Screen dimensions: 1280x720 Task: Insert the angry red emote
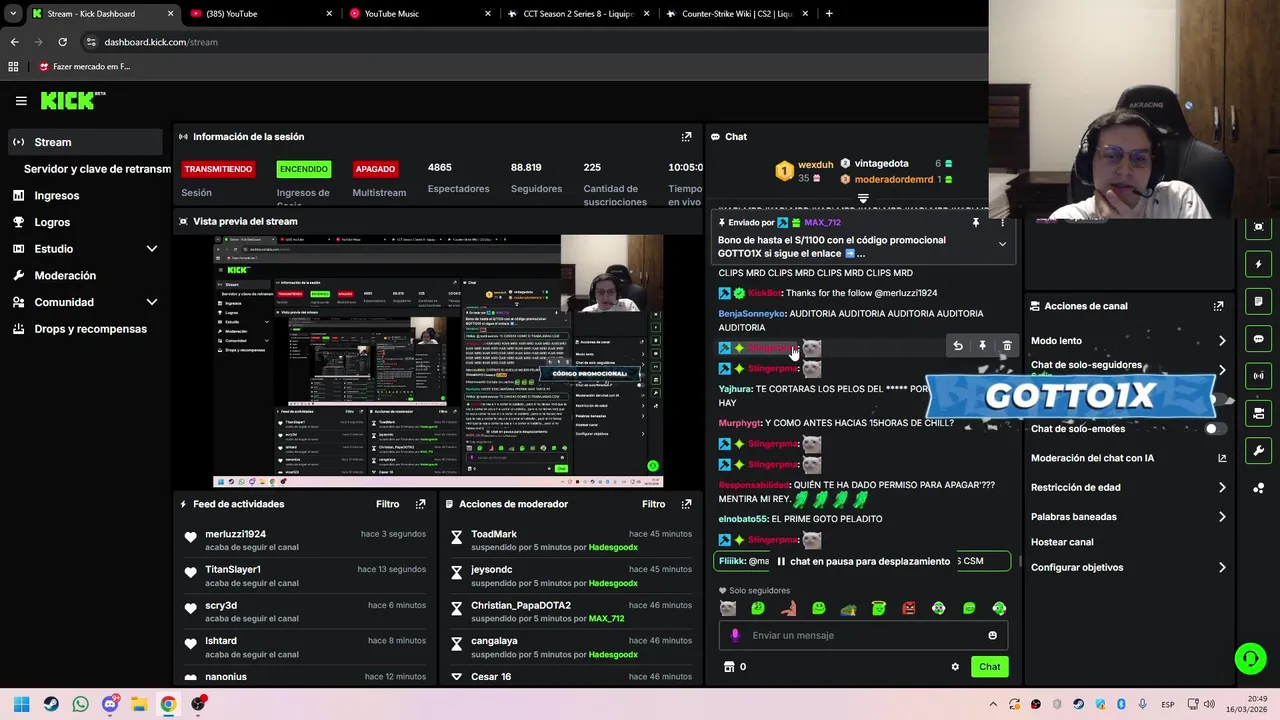[x=909, y=608]
